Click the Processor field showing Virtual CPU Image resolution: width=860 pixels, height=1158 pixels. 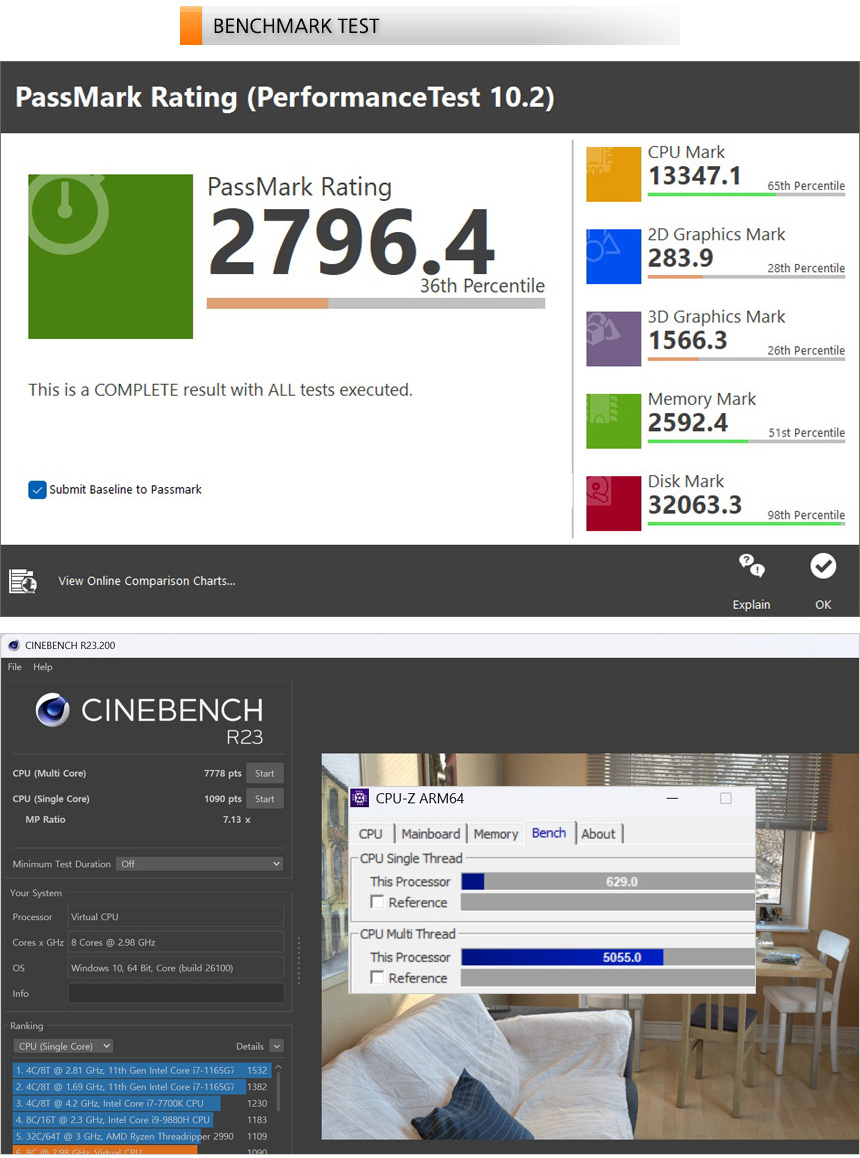[176, 917]
